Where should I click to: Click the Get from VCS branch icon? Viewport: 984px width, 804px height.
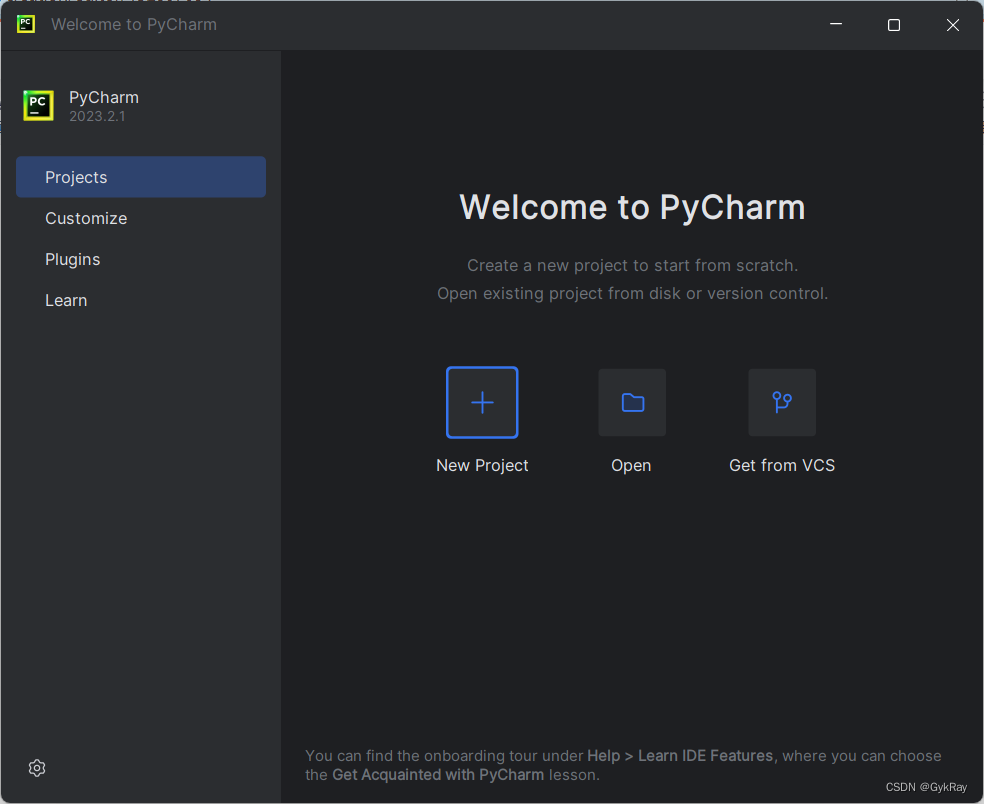pos(782,402)
